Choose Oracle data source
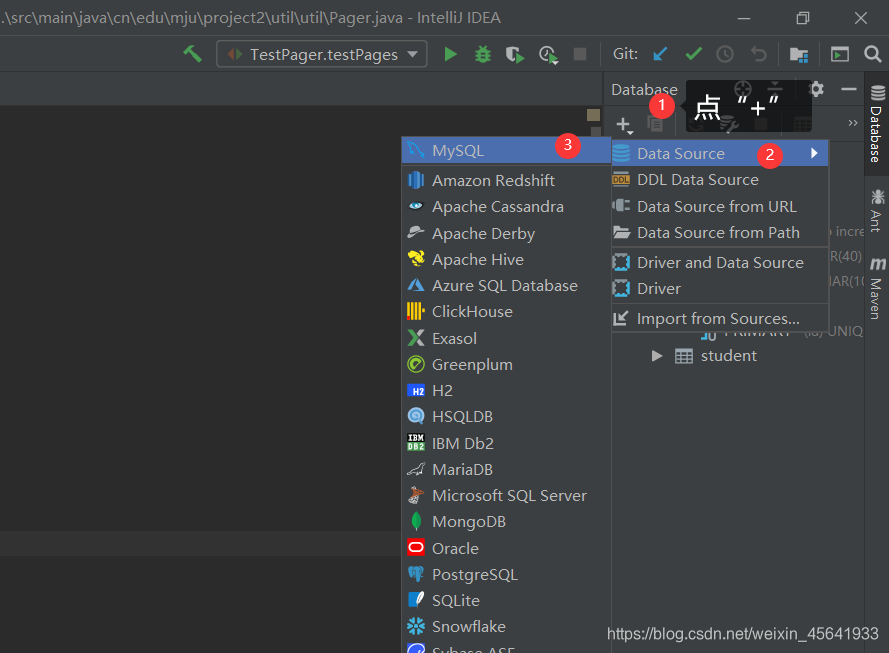 (506, 548)
